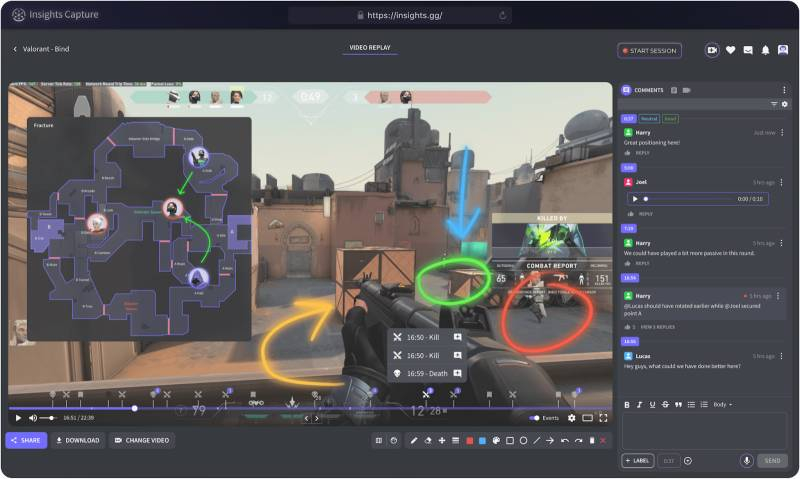This screenshot has height=479, width=800.
Task: Delete drawings with the trash icon
Action: (x=591, y=440)
